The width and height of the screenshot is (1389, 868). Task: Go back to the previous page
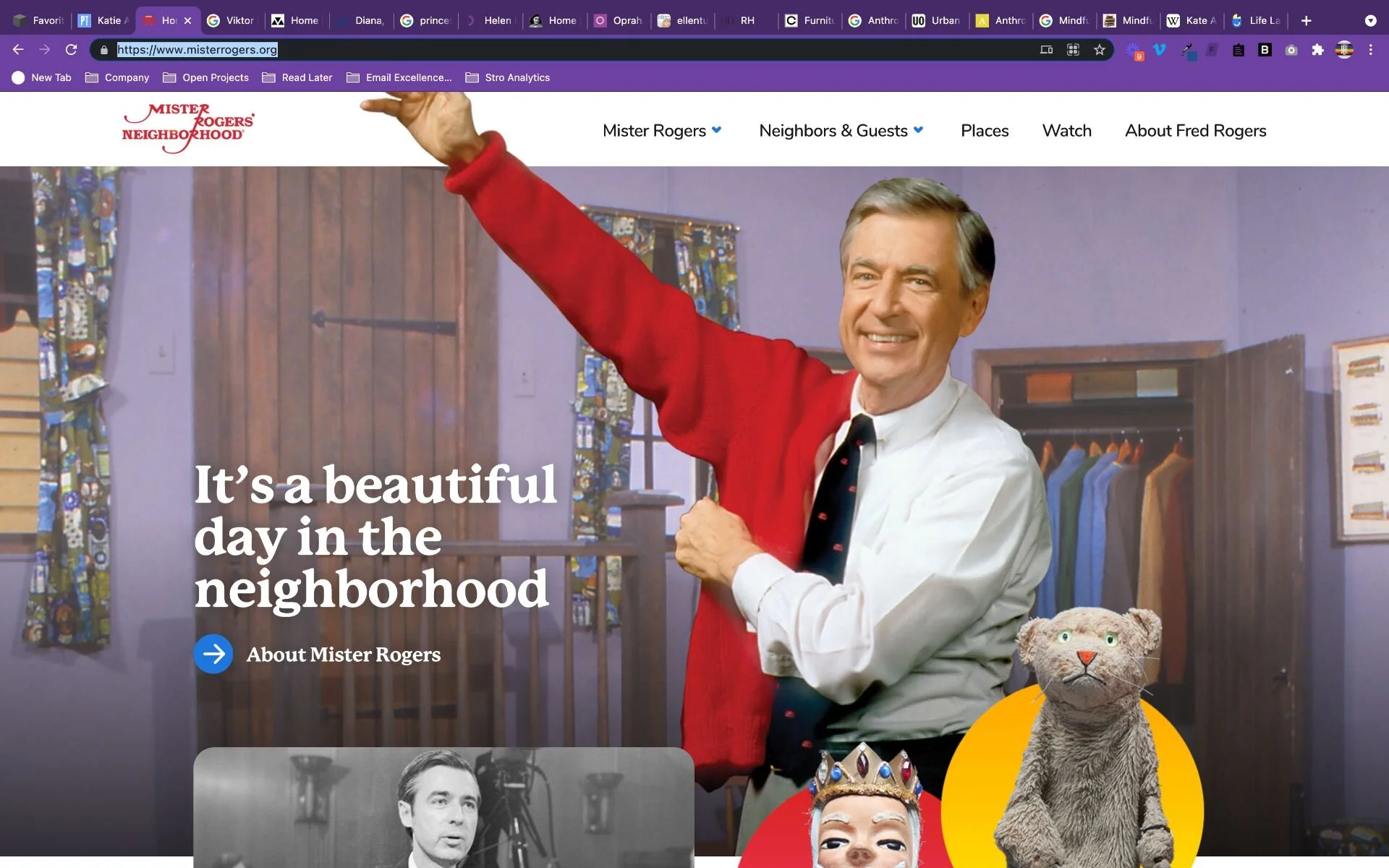point(18,50)
